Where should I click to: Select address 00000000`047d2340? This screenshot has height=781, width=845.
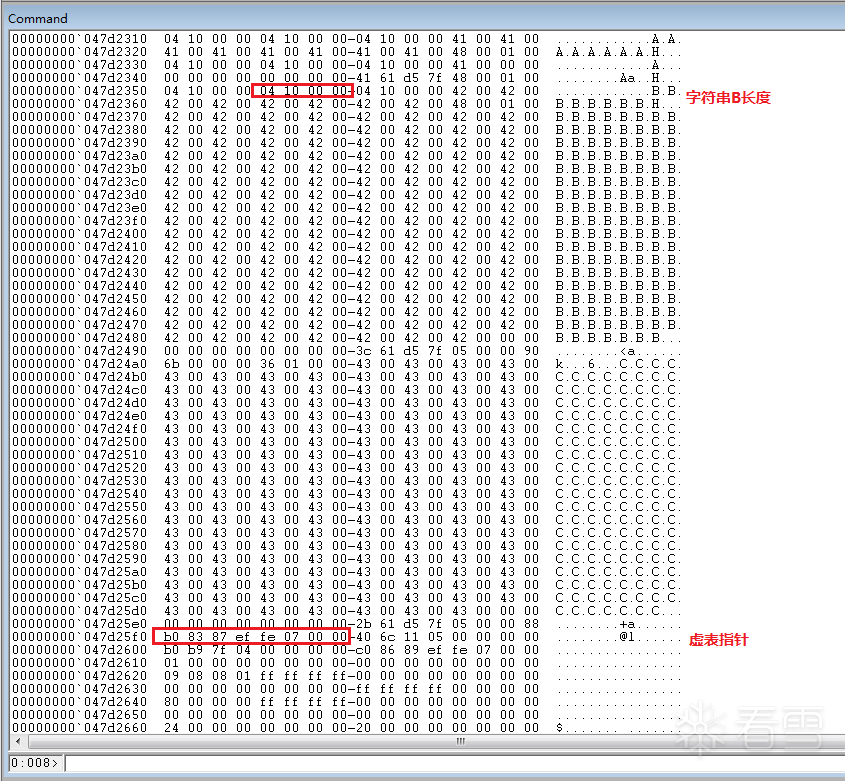pos(79,78)
